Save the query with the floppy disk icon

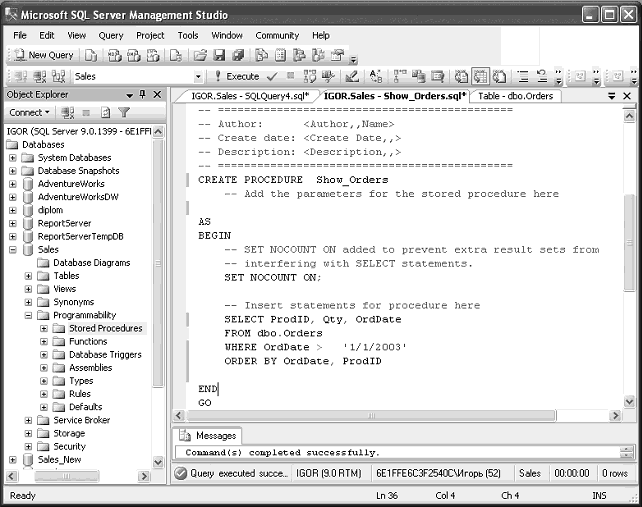coord(219,55)
